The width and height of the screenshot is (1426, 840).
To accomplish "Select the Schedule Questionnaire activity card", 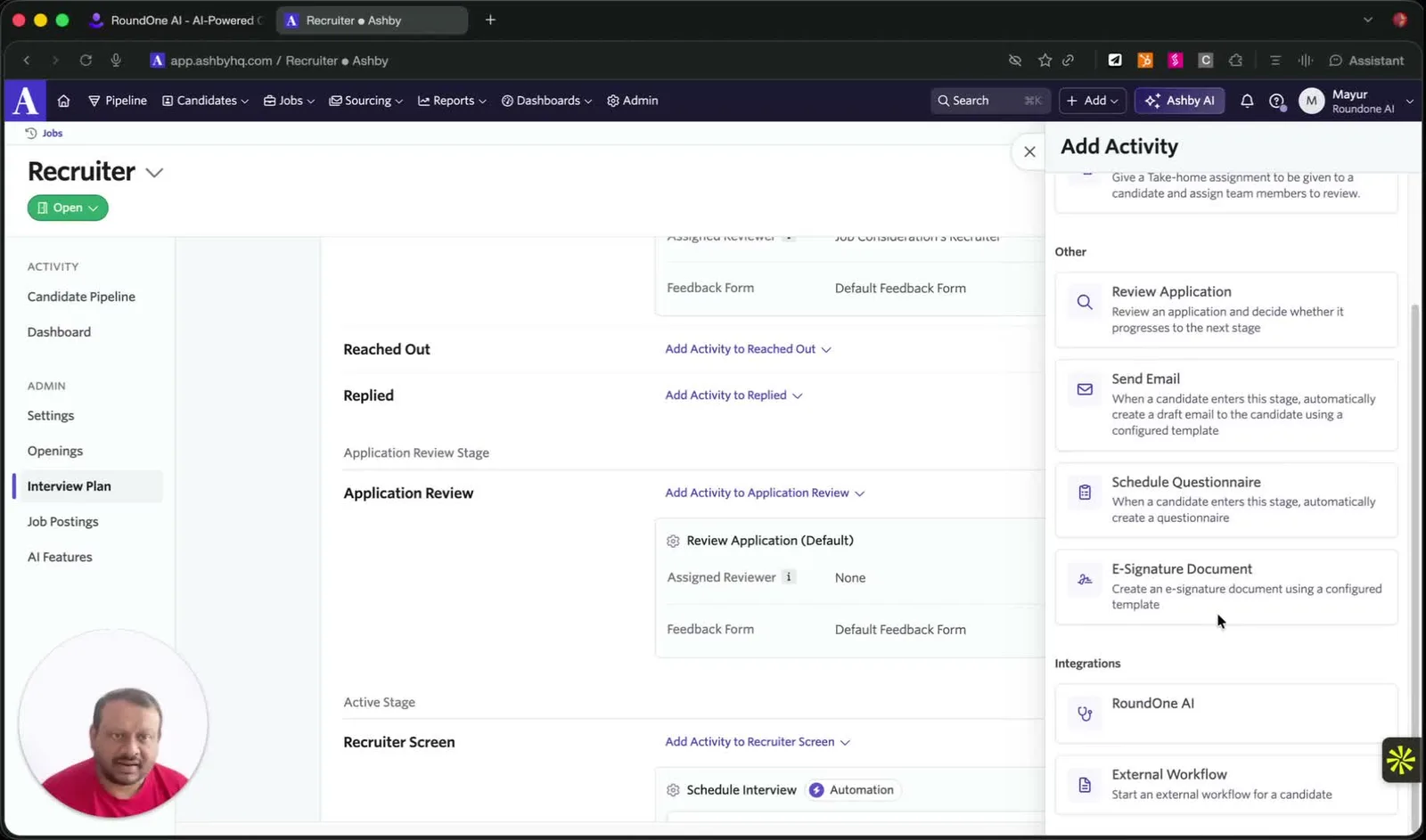I will coord(1226,500).
